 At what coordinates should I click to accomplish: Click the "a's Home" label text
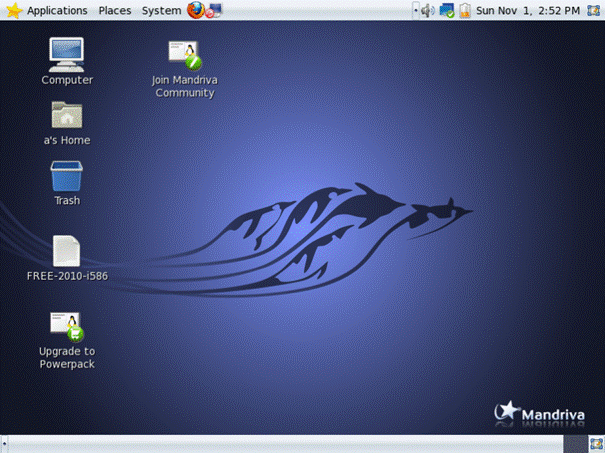tap(67, 140)
